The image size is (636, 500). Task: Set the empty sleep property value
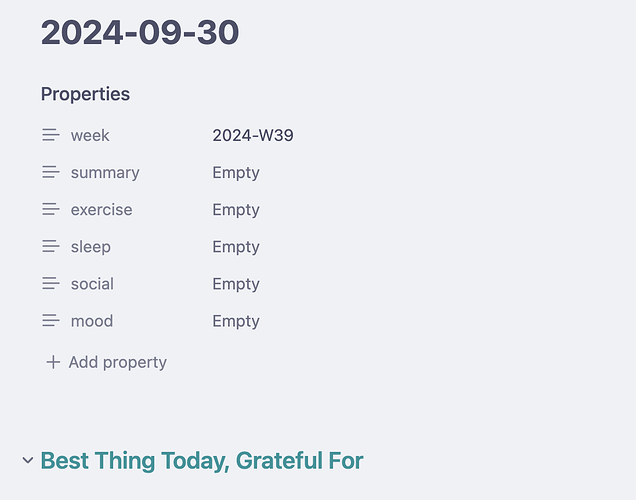coord(236,247)
